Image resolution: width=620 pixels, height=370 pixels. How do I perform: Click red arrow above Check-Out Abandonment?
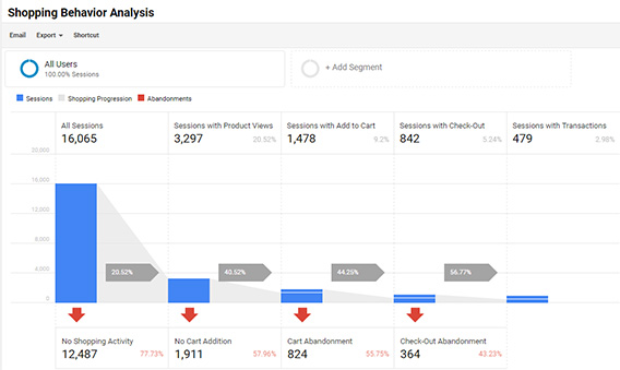point(415,315)
